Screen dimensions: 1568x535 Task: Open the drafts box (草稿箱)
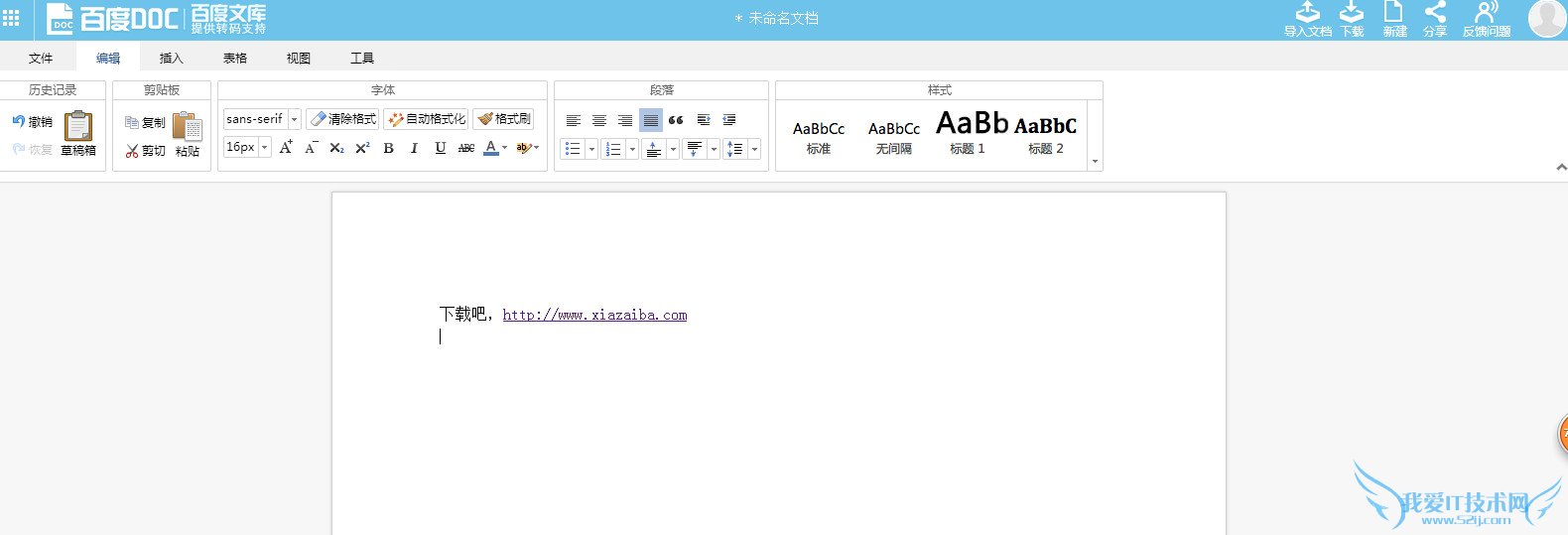[78, 127]
